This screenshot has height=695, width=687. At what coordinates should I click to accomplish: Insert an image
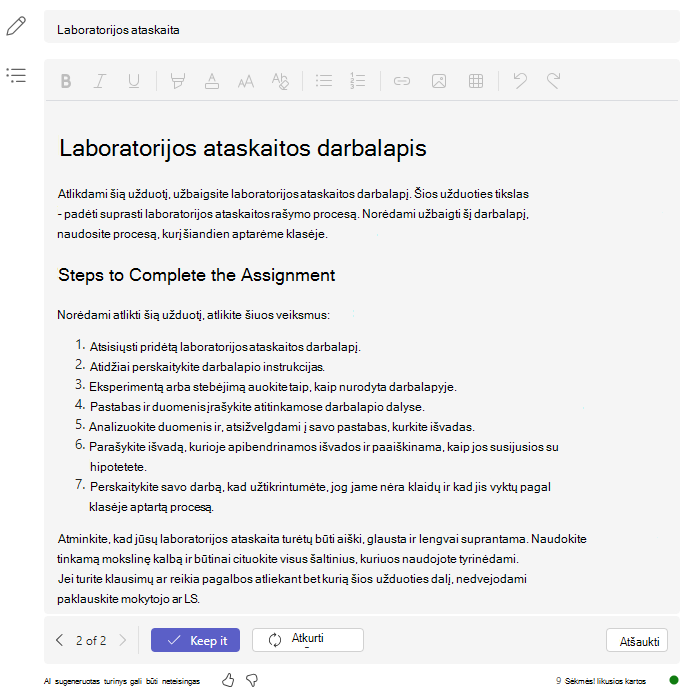tap(439, 81)
